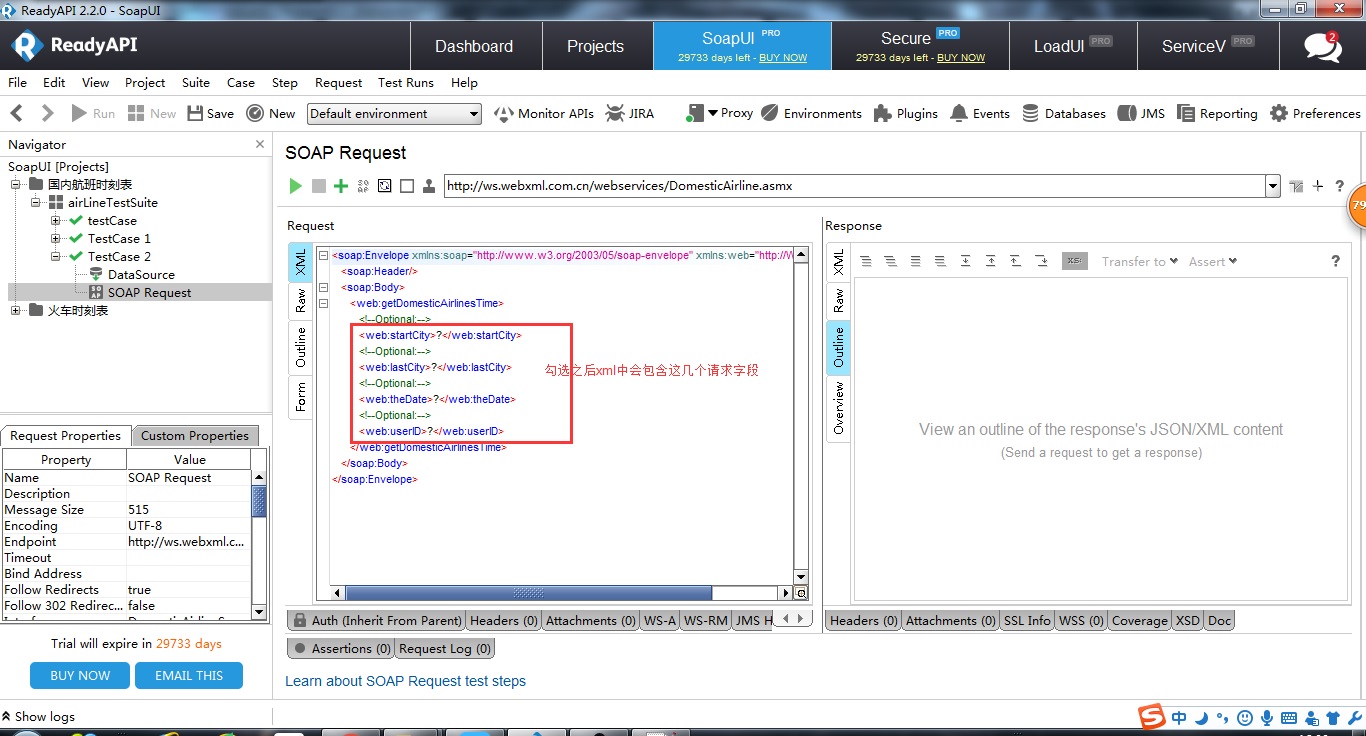Screen dimensions: 1366x736
Task: Click the ReadyAPI logo
Action: (74, 45)
